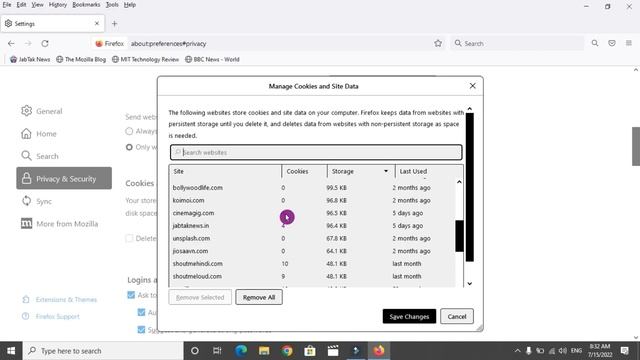
Task: Open Extensions & Themes link
Action: point(60,300)
